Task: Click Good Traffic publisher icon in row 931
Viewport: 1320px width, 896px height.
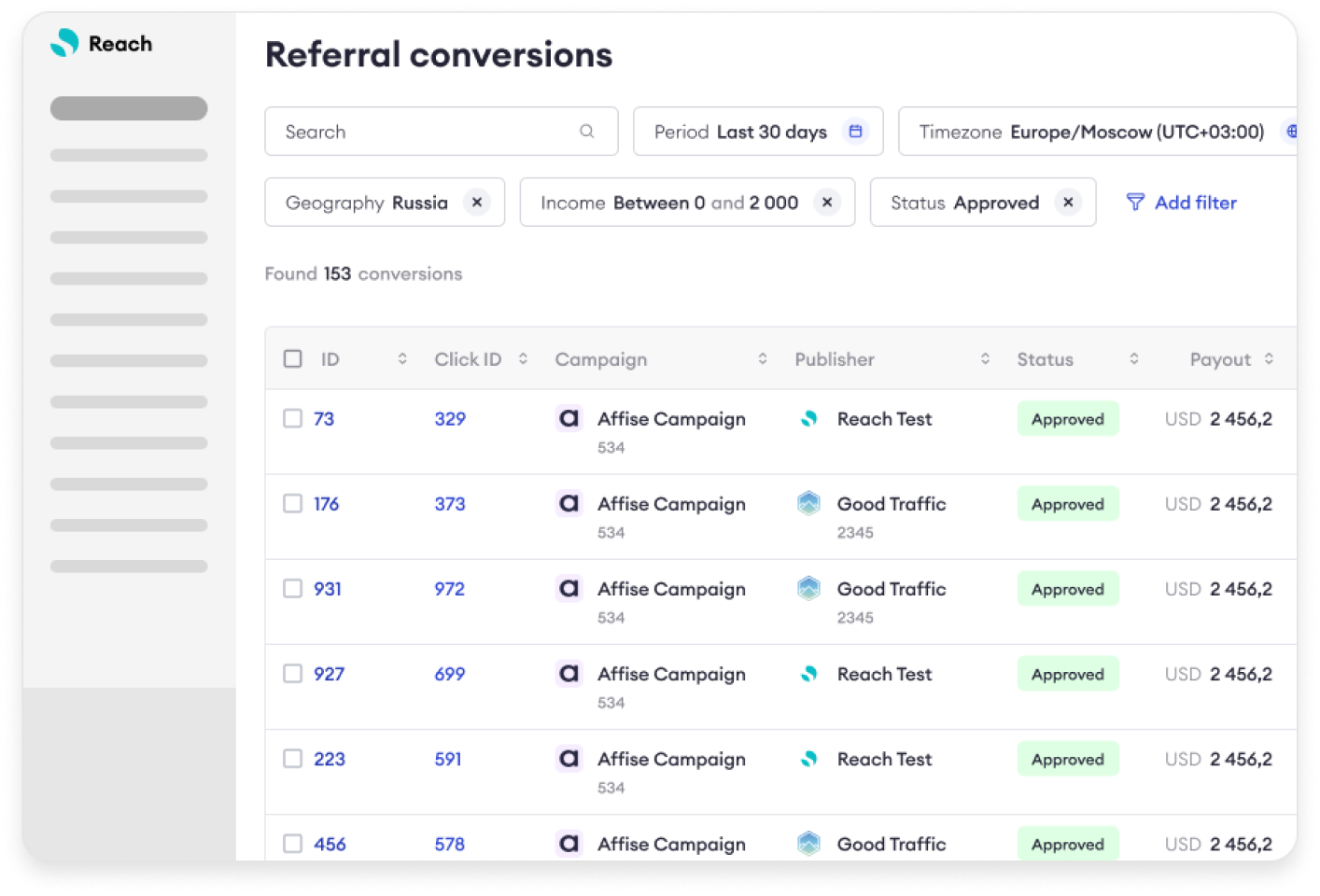Action: click(x=808, y=589)
